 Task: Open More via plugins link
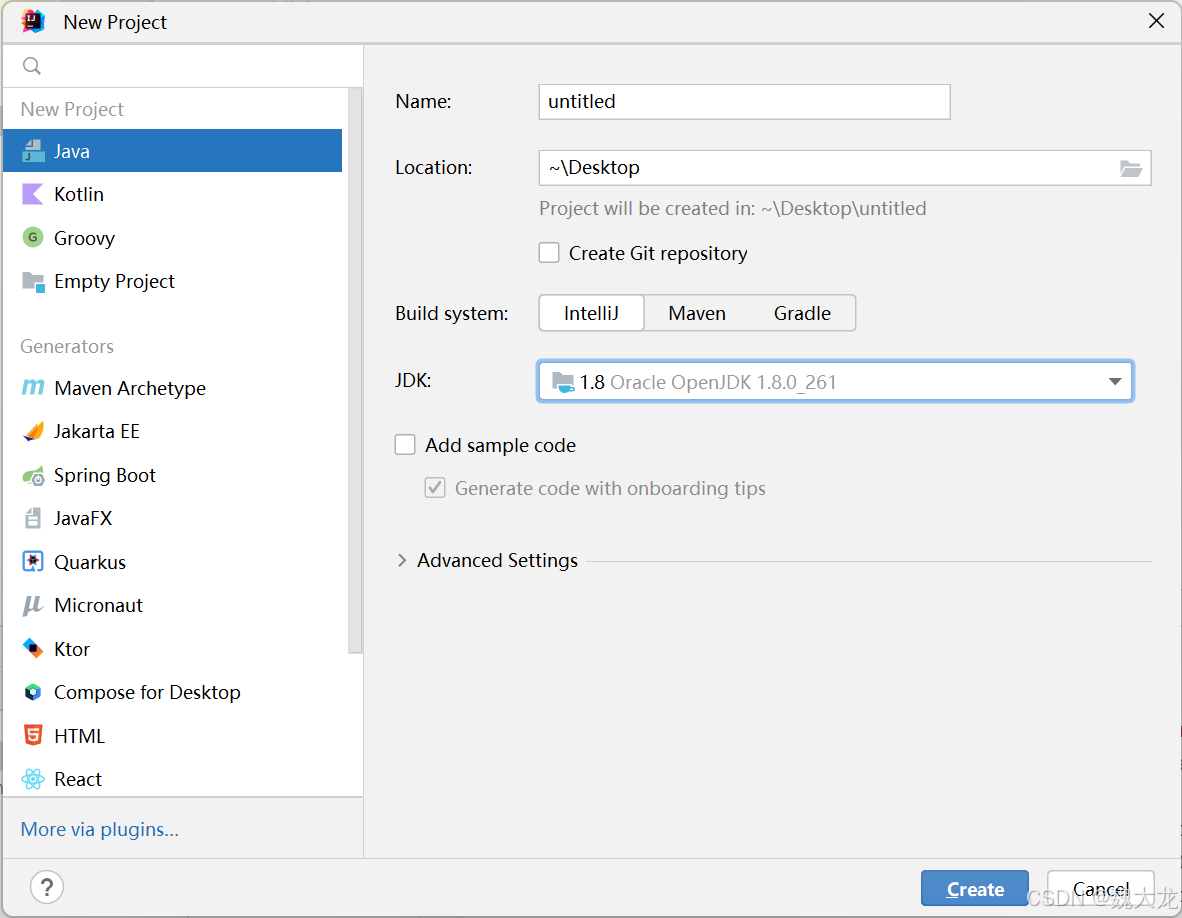[100, 829]
